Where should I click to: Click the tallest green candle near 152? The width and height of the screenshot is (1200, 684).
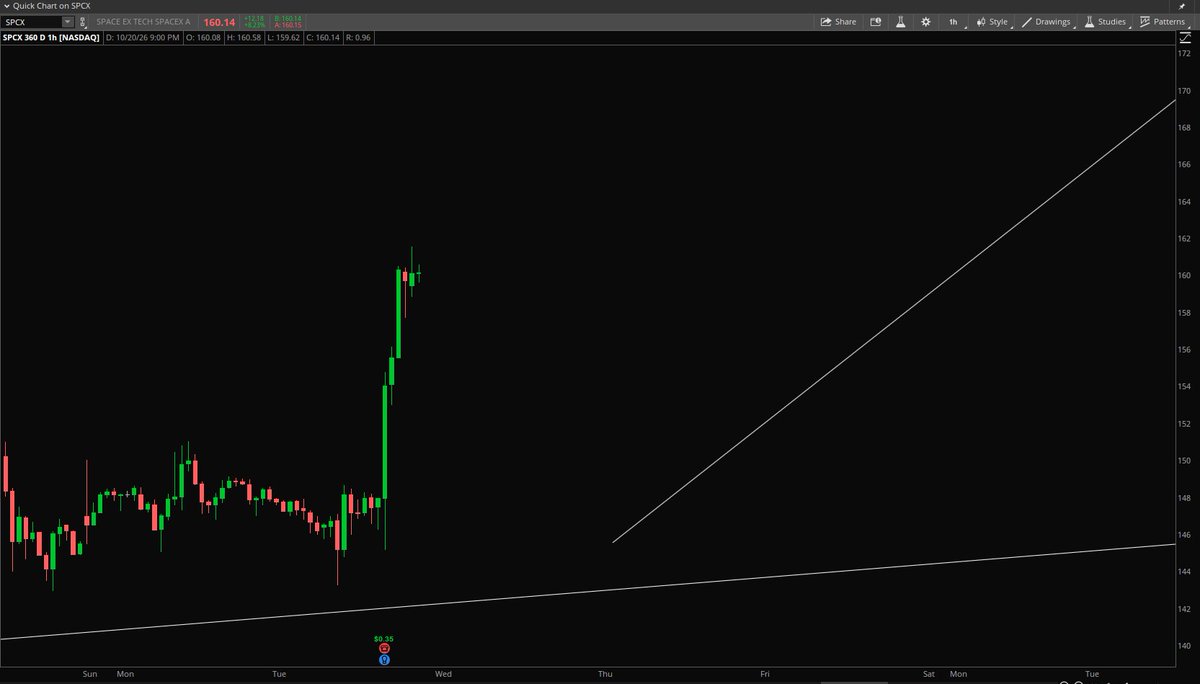coord(385,443)
